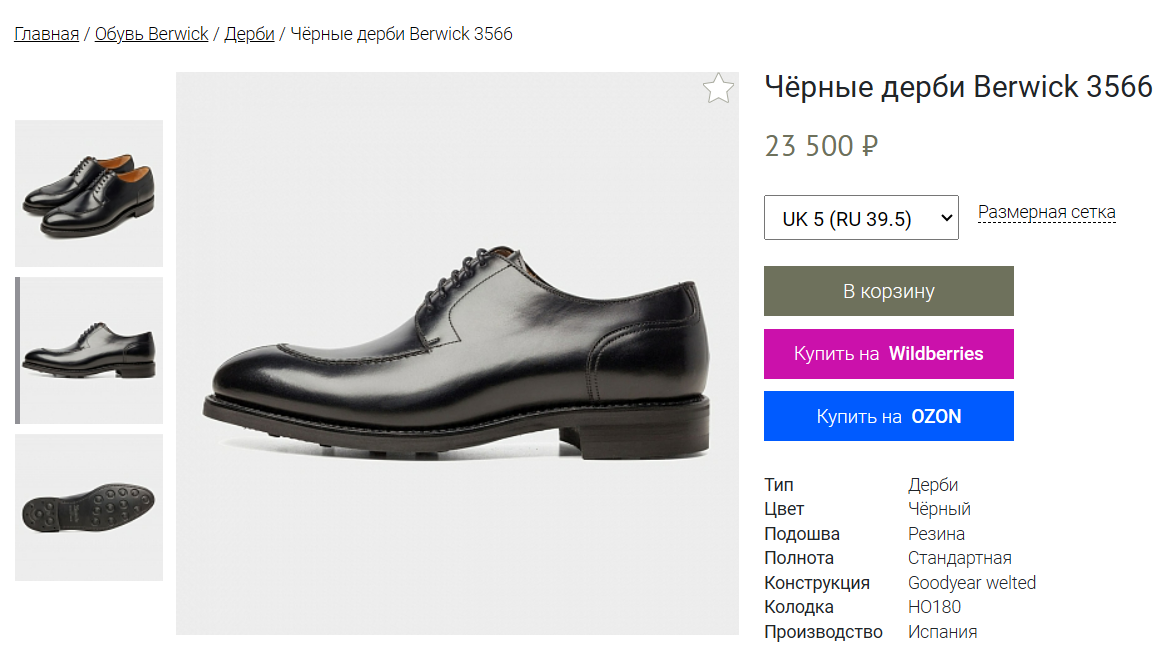Open the large main shoe photo
Image resolution: width=1175 pixels, height=668 pixels.
click(457, 353)
